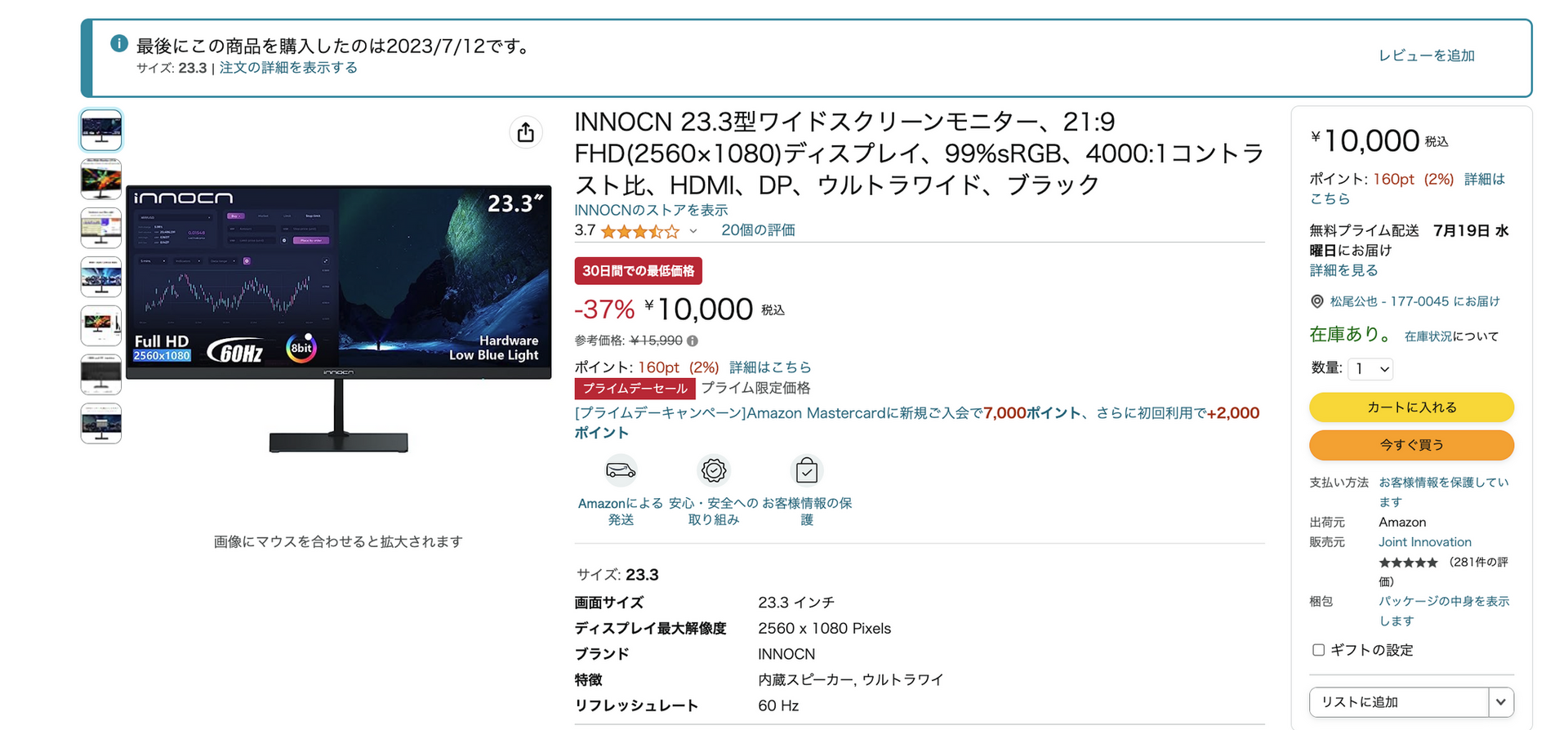
Task: Click 今すぐ買う button
Action: pyautogui.click(x=1411, y=445)
